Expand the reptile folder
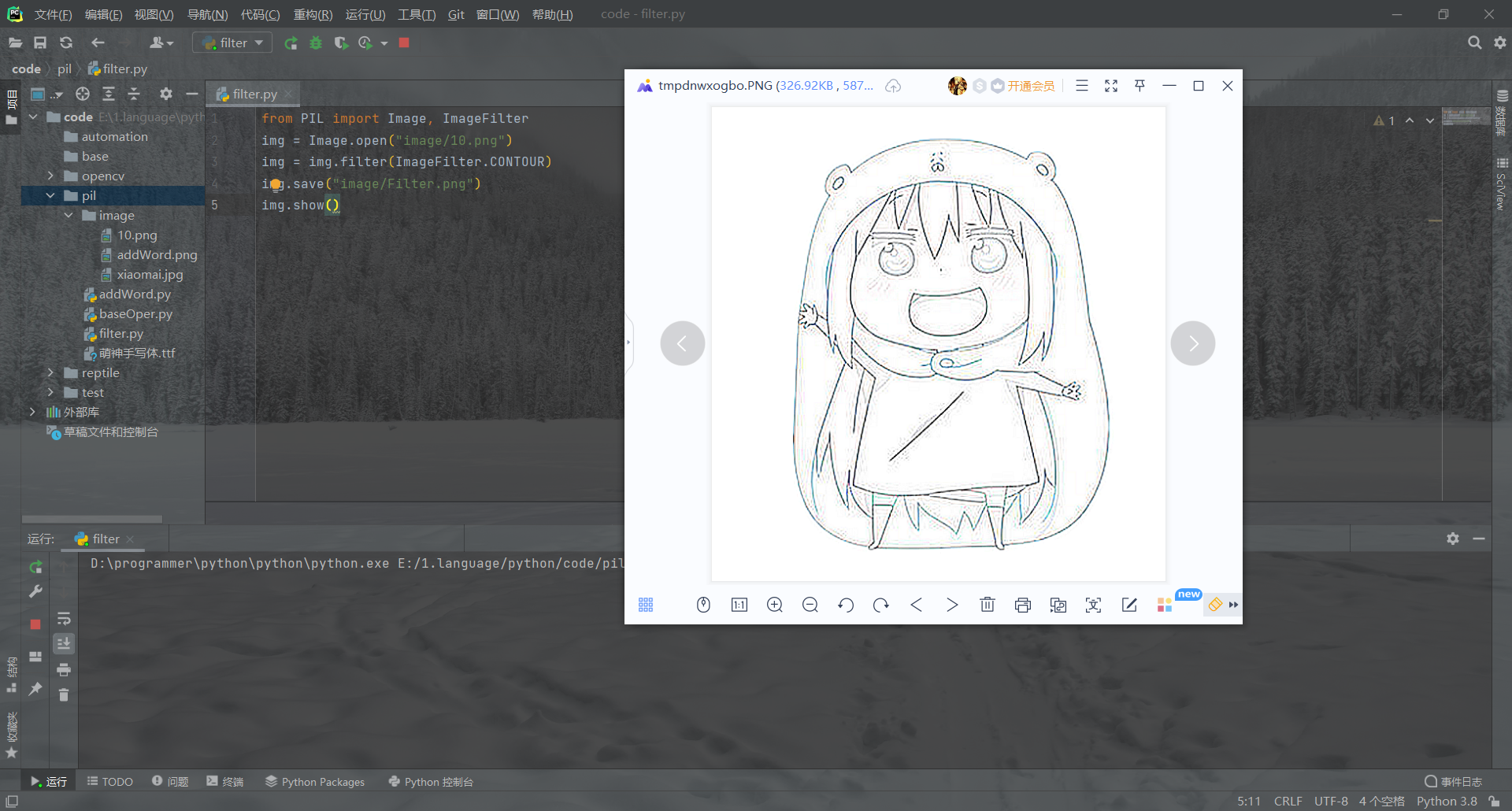 point(50,372)
